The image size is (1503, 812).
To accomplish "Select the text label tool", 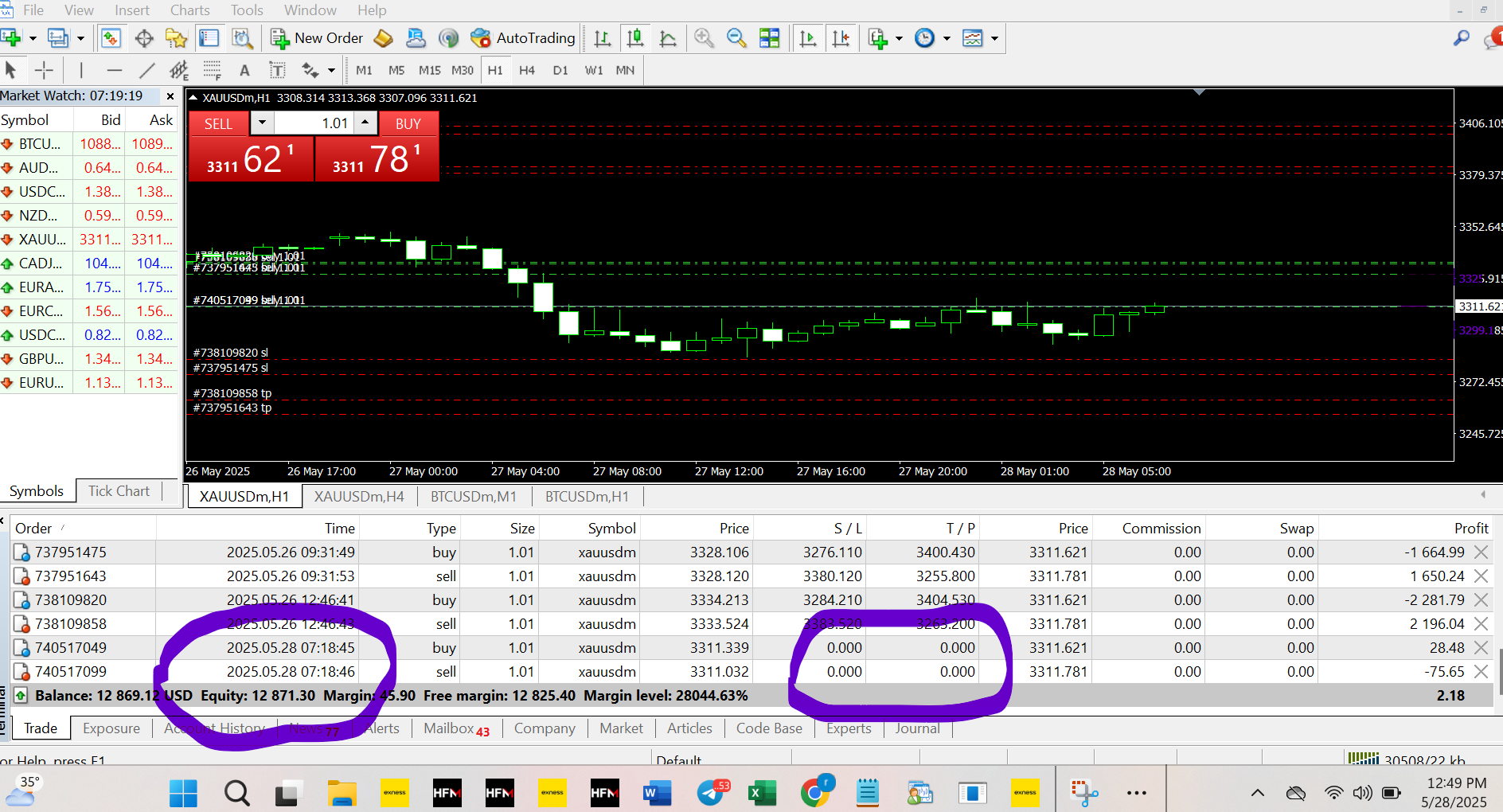I will pos(277,70).
